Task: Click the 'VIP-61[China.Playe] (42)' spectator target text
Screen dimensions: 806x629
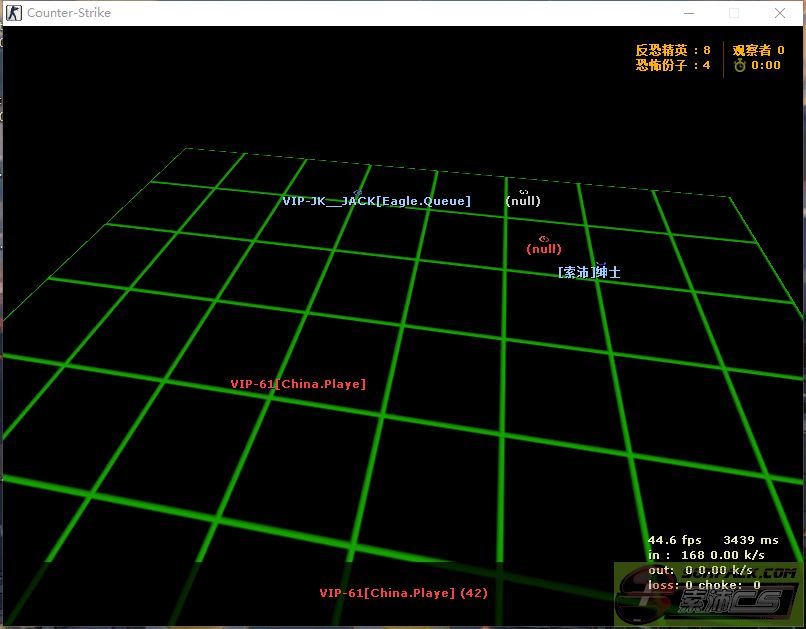Action: tap(404, 593)
